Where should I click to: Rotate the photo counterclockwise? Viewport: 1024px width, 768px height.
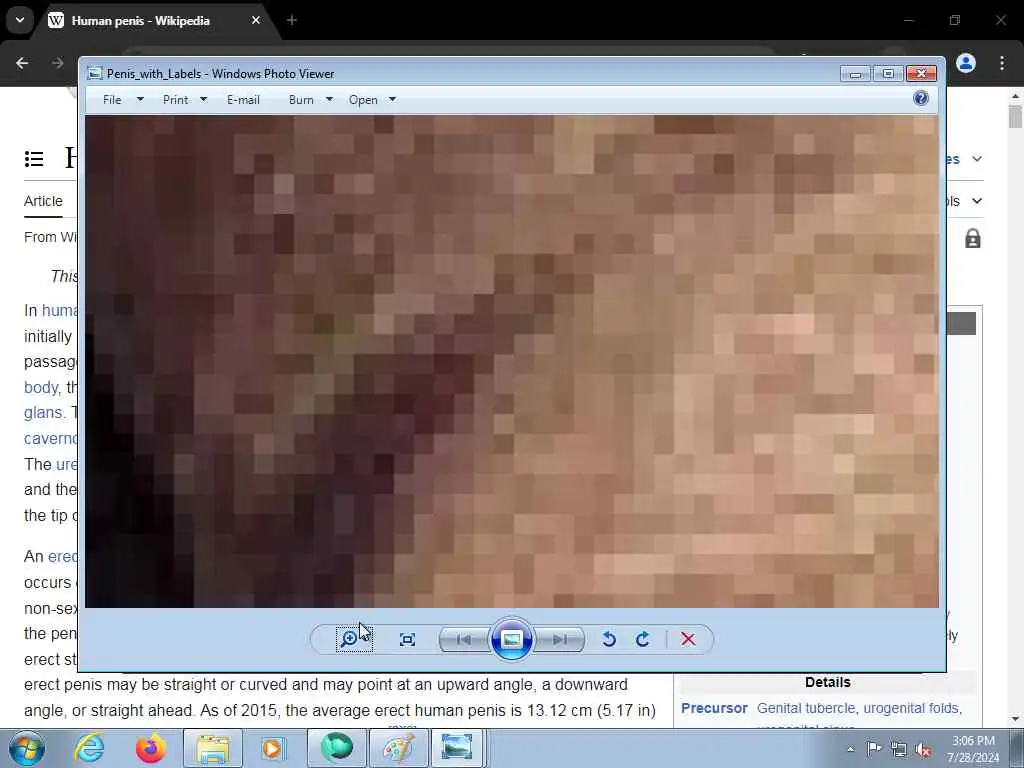(x=609, y=639)
